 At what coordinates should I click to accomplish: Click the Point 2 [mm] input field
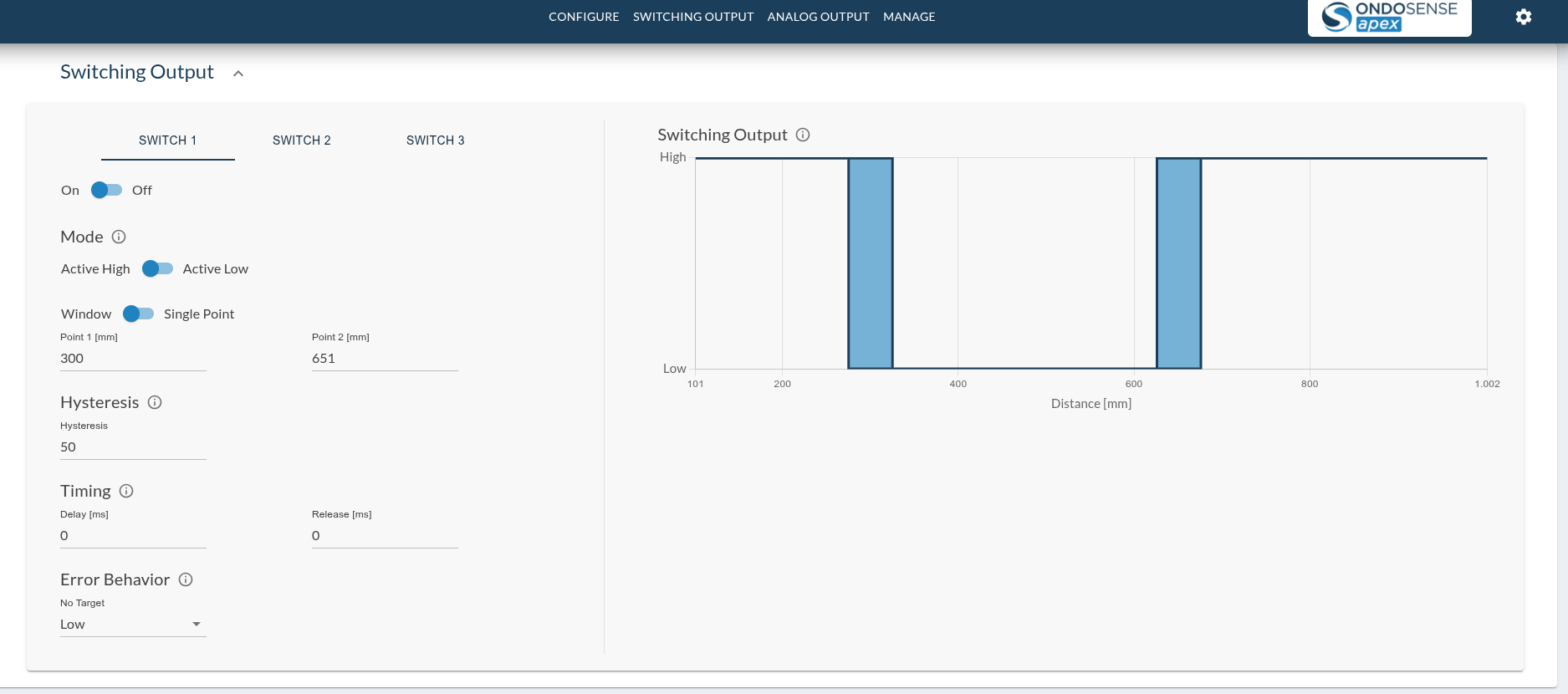tap(385, 359)
